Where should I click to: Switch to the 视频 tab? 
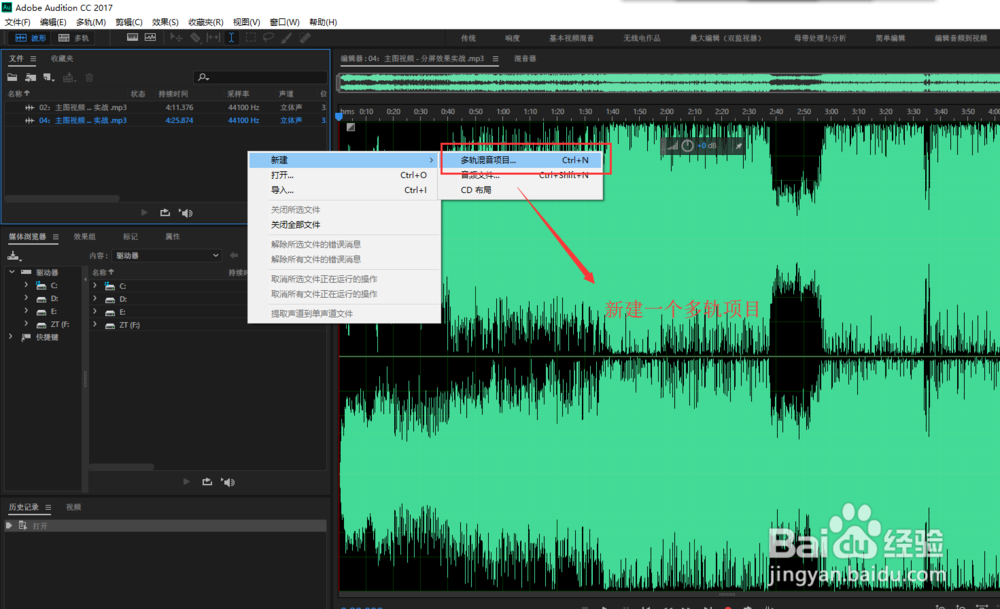(73, 508)
